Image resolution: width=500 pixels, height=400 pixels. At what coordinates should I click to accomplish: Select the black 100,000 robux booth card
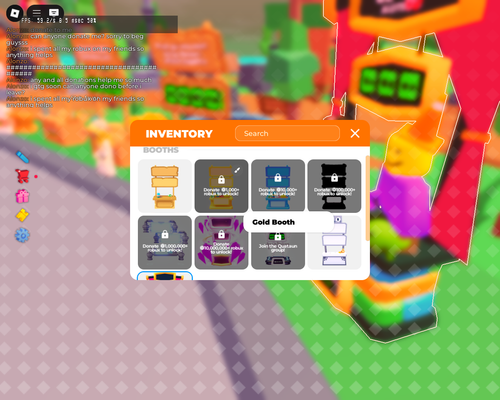(x=334, y=186)
